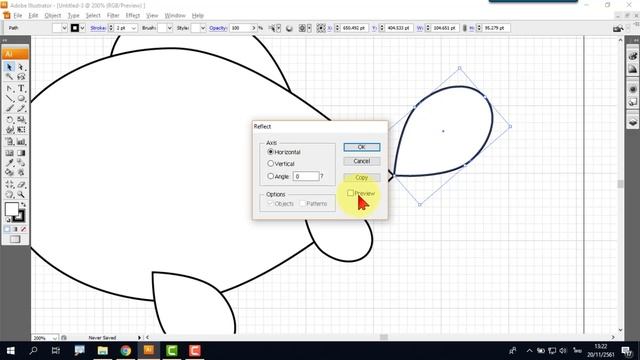The image size is (640, 360).
Task: Select the Selection tool (black arrow)
Action: [x=9, y=67]
